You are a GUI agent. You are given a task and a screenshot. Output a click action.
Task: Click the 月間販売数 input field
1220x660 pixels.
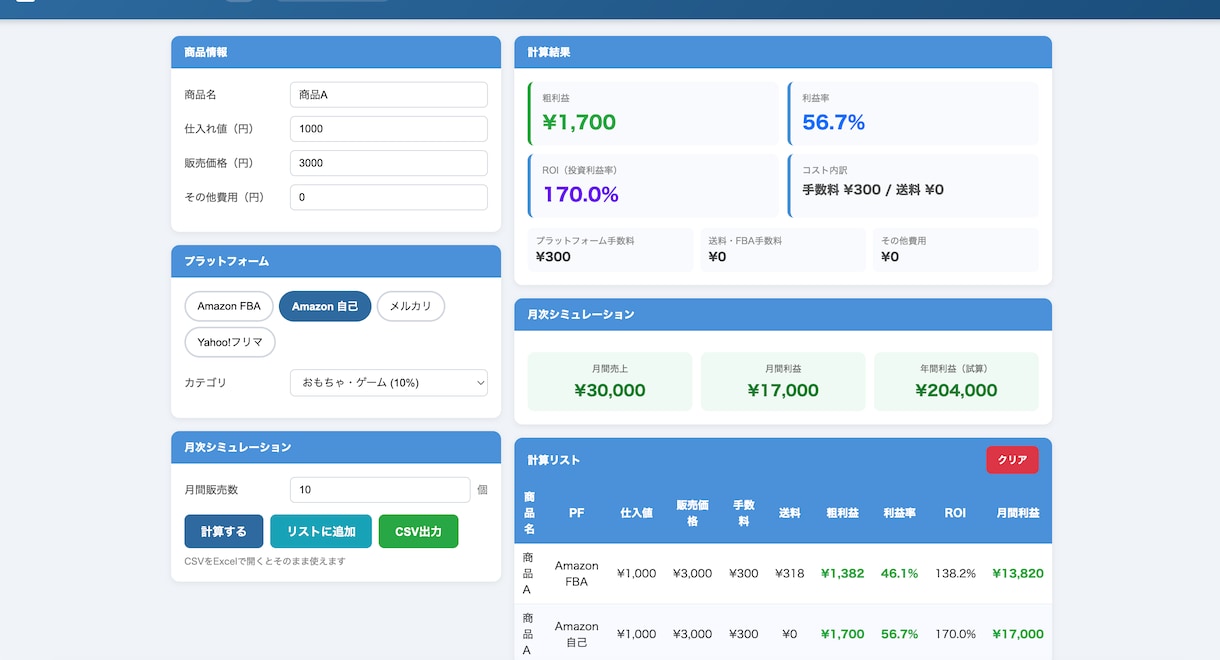380,490
